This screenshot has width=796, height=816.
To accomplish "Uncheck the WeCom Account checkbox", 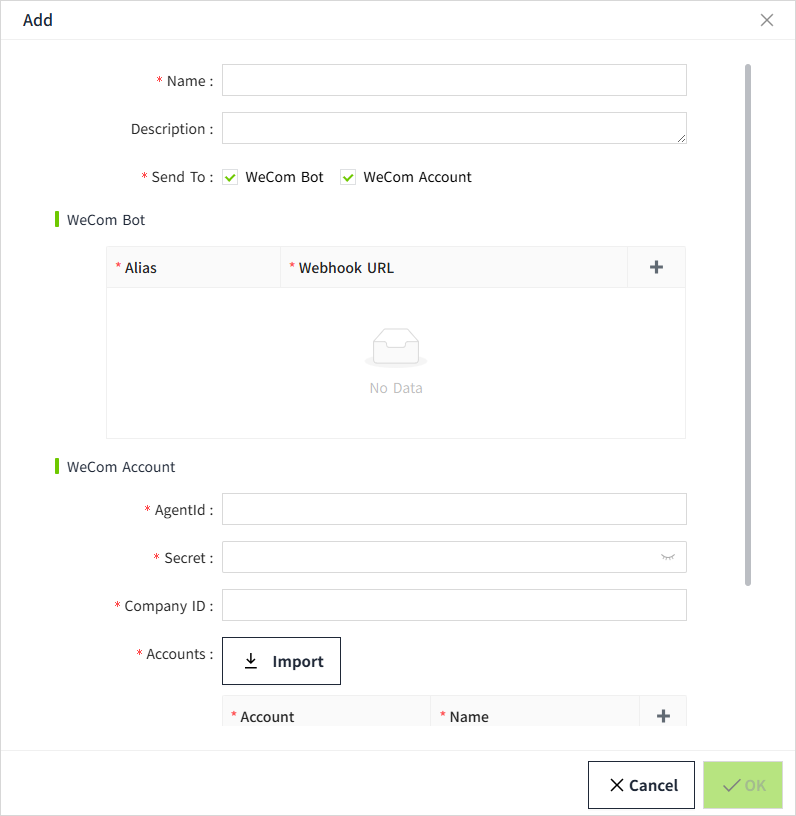I will (x=348, y=177).
